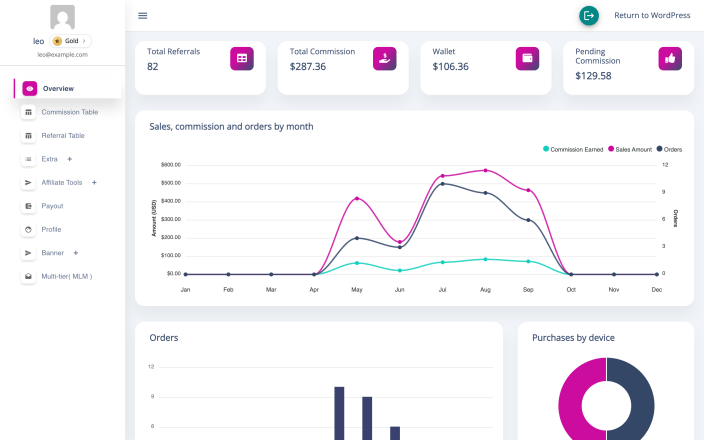The image size is (704, 440).
Task: Expand the Extra submenu plus
Action: [x=70, y=159]
